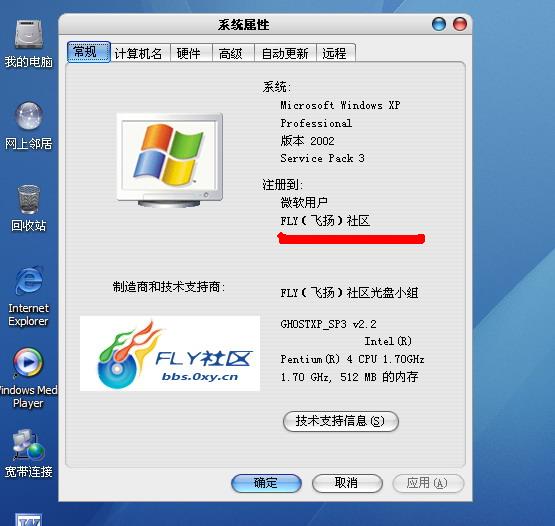Select the 网上邻居 network icon
This screenshot has height=526, width=555.
click(x=28, y=125)
